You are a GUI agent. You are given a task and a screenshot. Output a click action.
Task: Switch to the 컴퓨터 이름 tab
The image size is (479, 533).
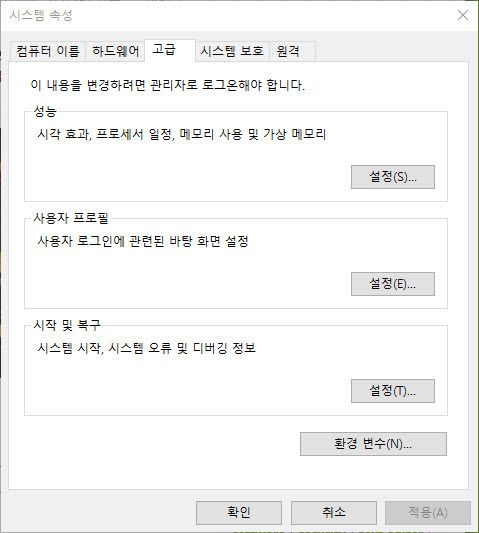pyautogui.click(x=48, y=51)
